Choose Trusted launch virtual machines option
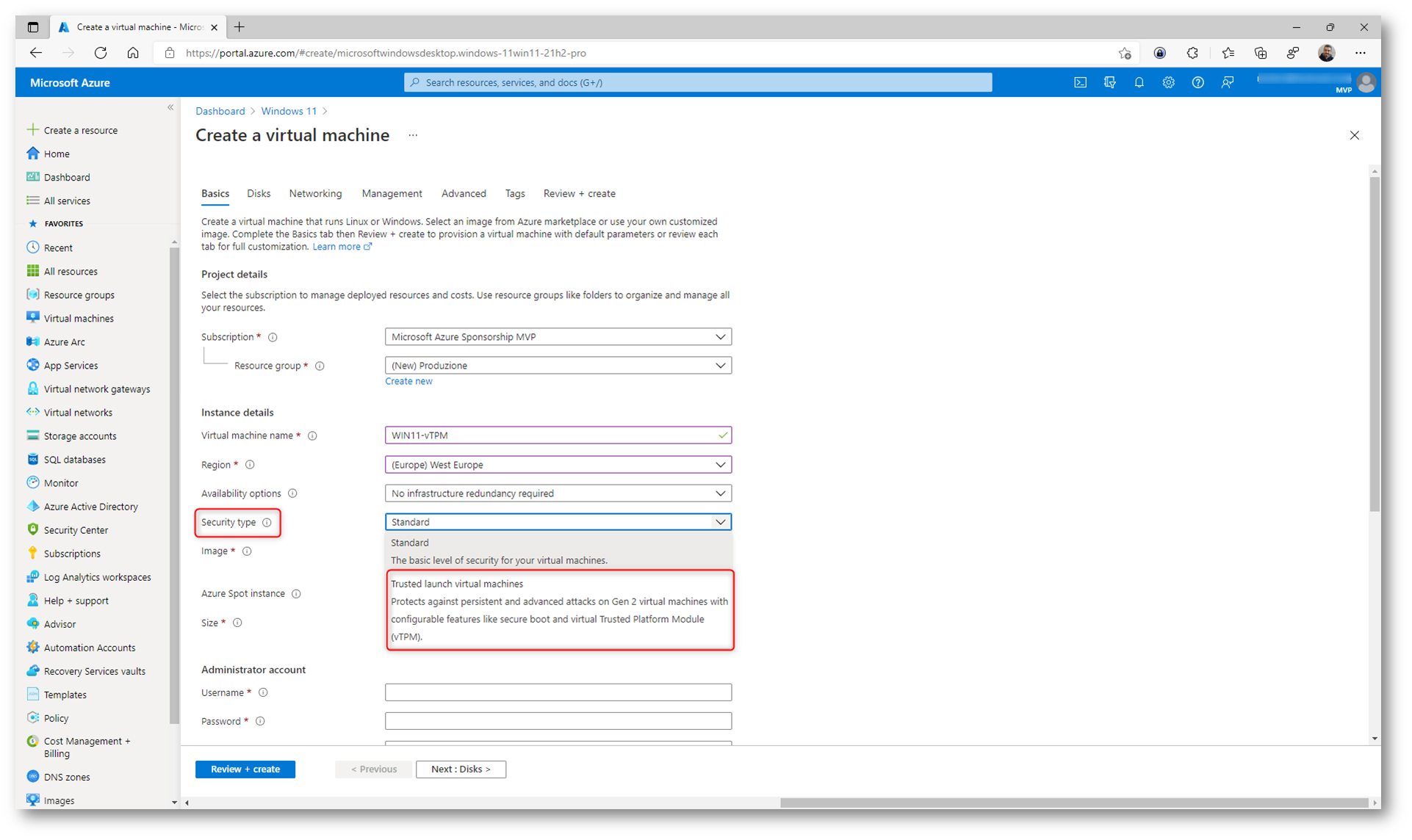This screenshot has width=1412, height=840. click(560, 609)
